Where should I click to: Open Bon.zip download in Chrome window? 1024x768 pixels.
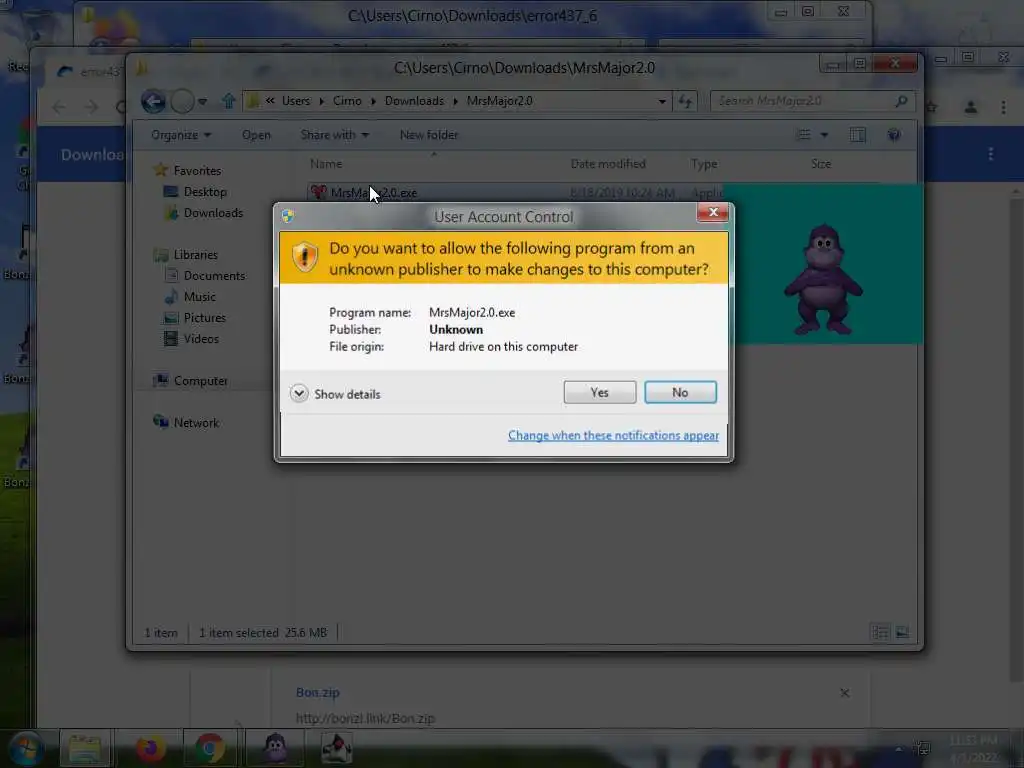click(317, 692)
